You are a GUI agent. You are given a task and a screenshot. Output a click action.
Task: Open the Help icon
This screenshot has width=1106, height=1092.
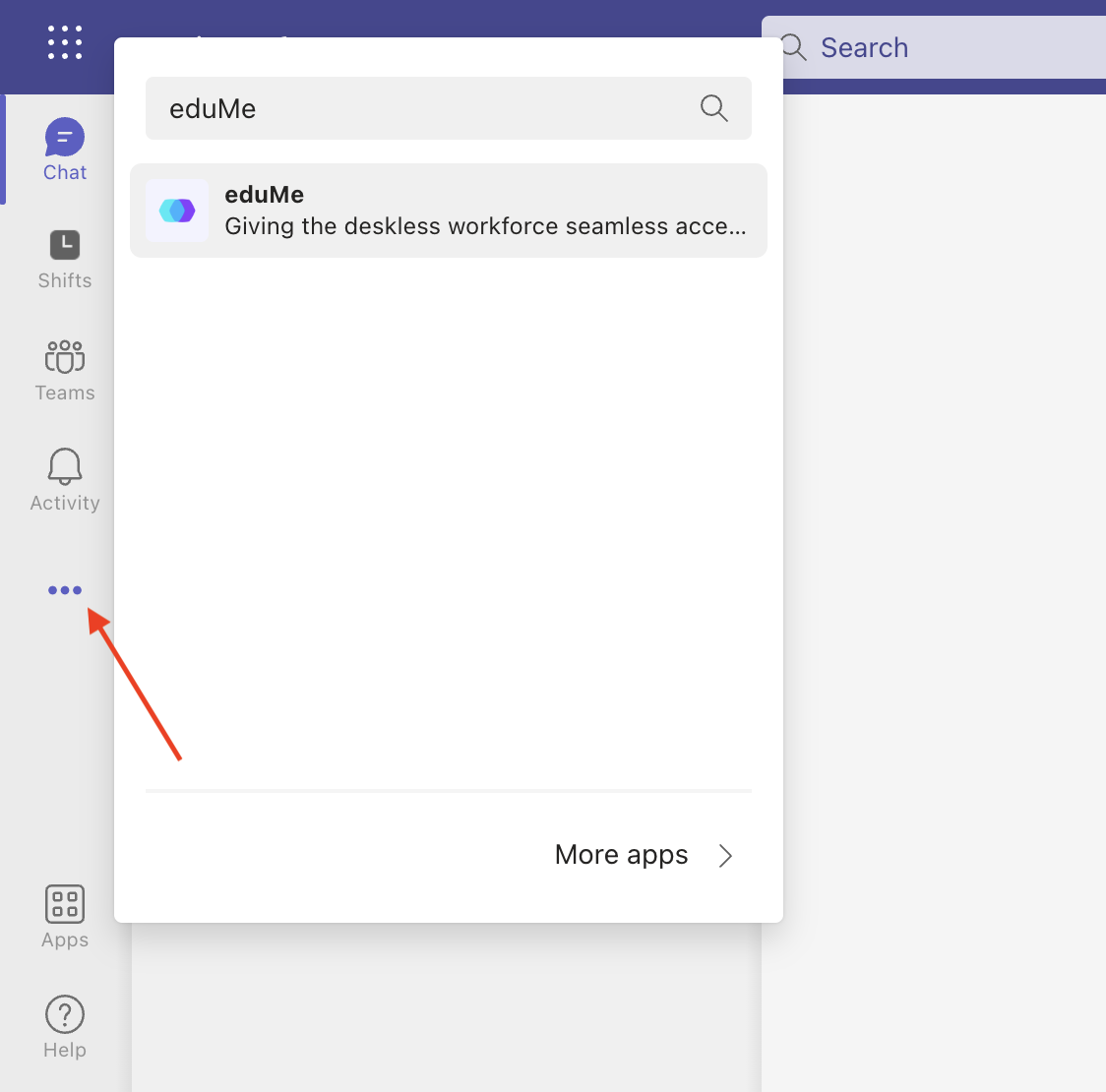[x=64, y=1014]
